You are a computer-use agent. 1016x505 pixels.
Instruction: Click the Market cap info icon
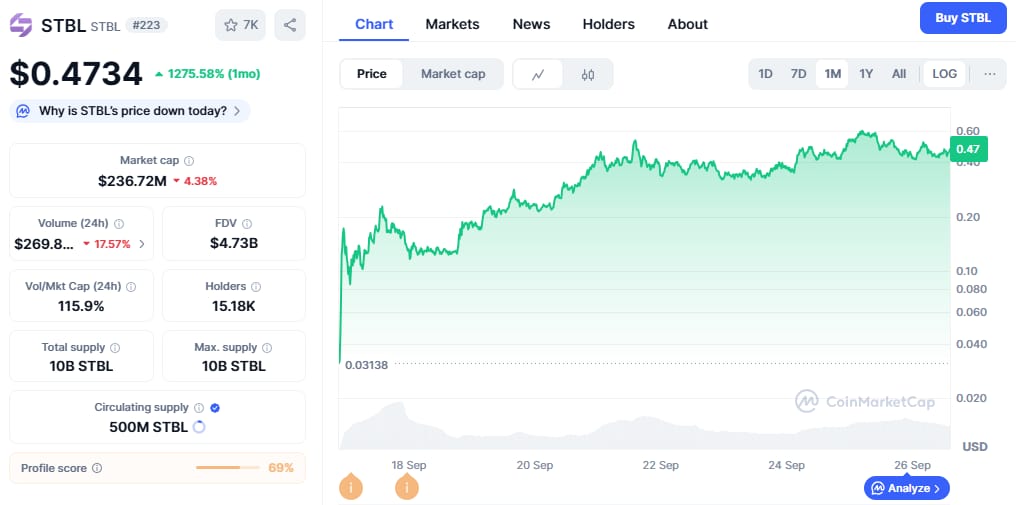[x=189, y=161]
